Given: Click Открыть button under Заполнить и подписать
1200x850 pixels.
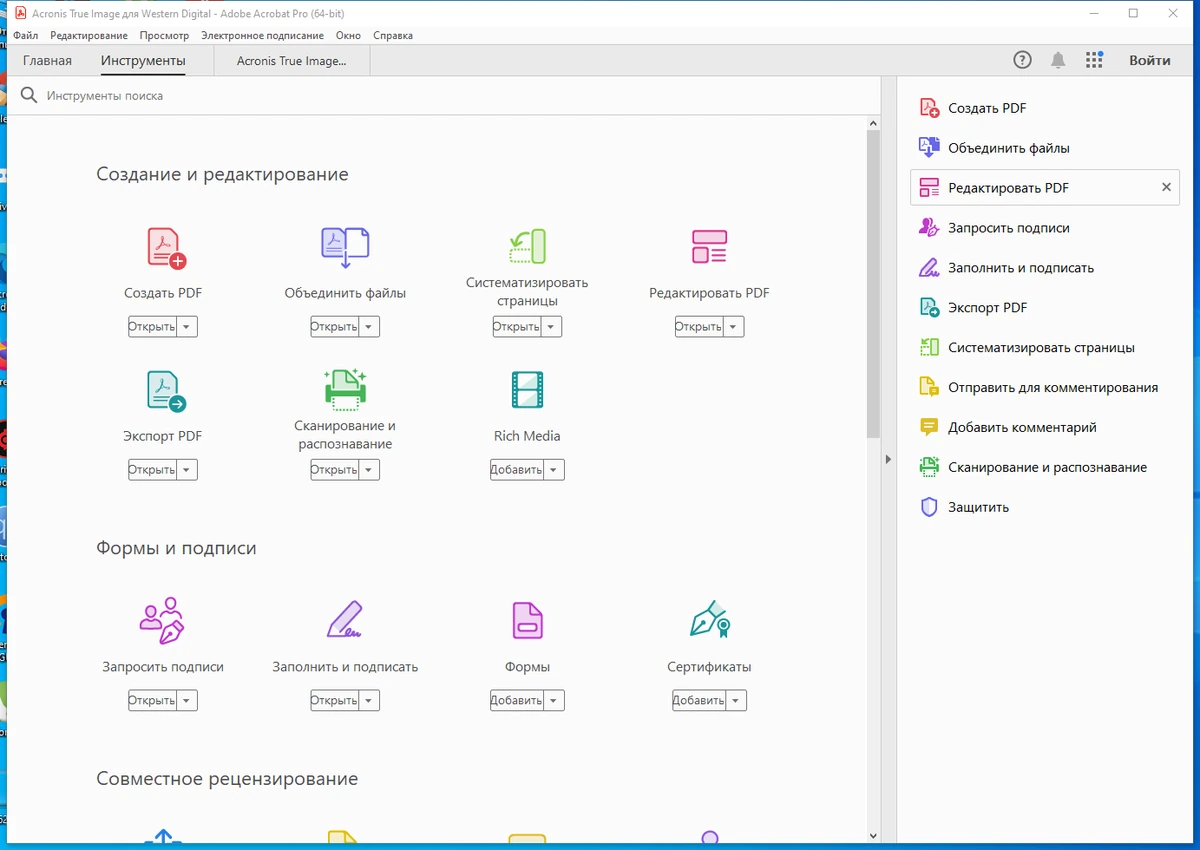Looking at the screenshot, I should (x=335, y=701).
